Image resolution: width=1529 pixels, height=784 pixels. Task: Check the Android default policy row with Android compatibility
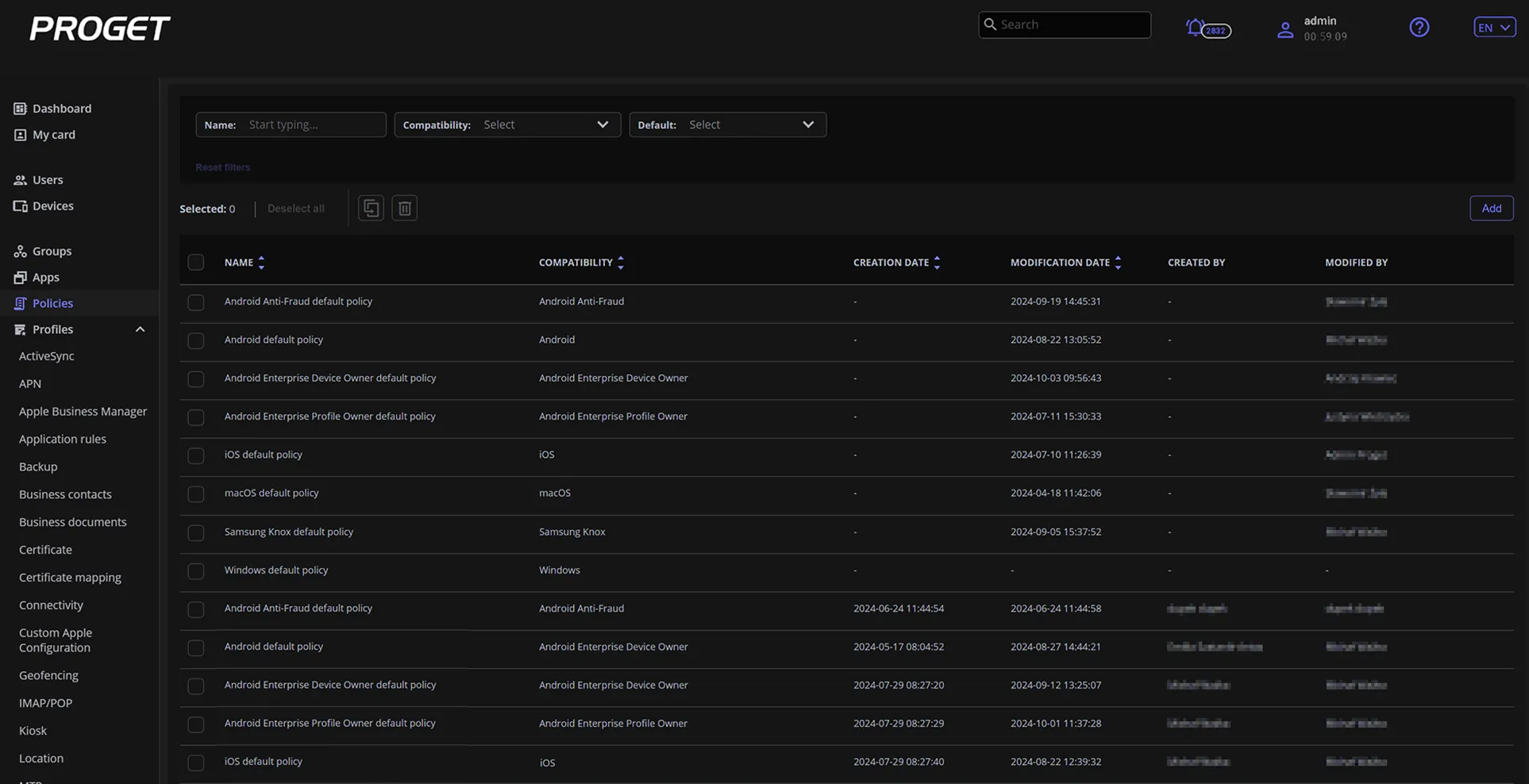pyautogui.click(x=195, y=340)
